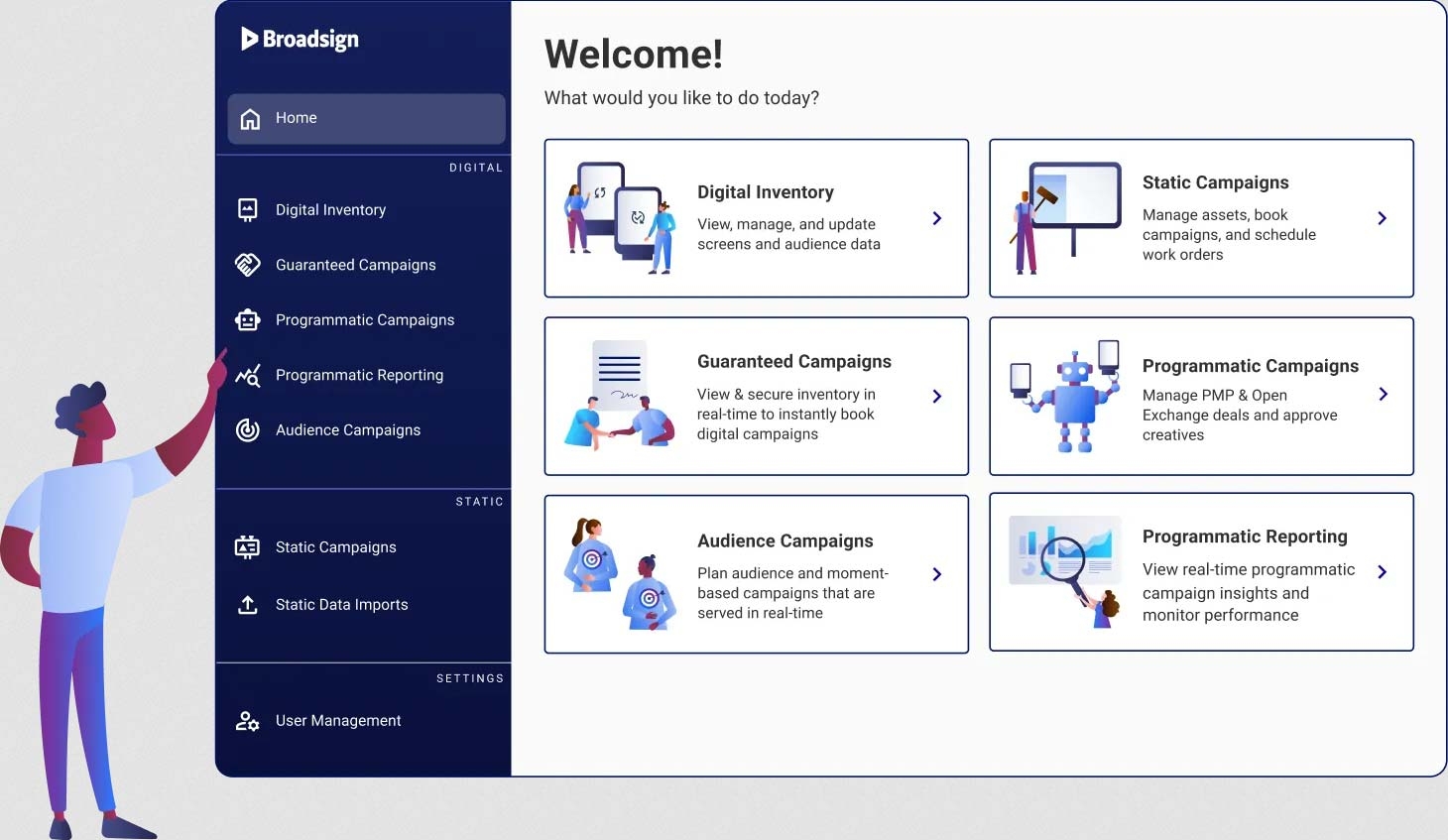Screen dimensions: 1448x840
Task: Click the Digital Inventory screens illustration
Action: (x=621, y=217)
